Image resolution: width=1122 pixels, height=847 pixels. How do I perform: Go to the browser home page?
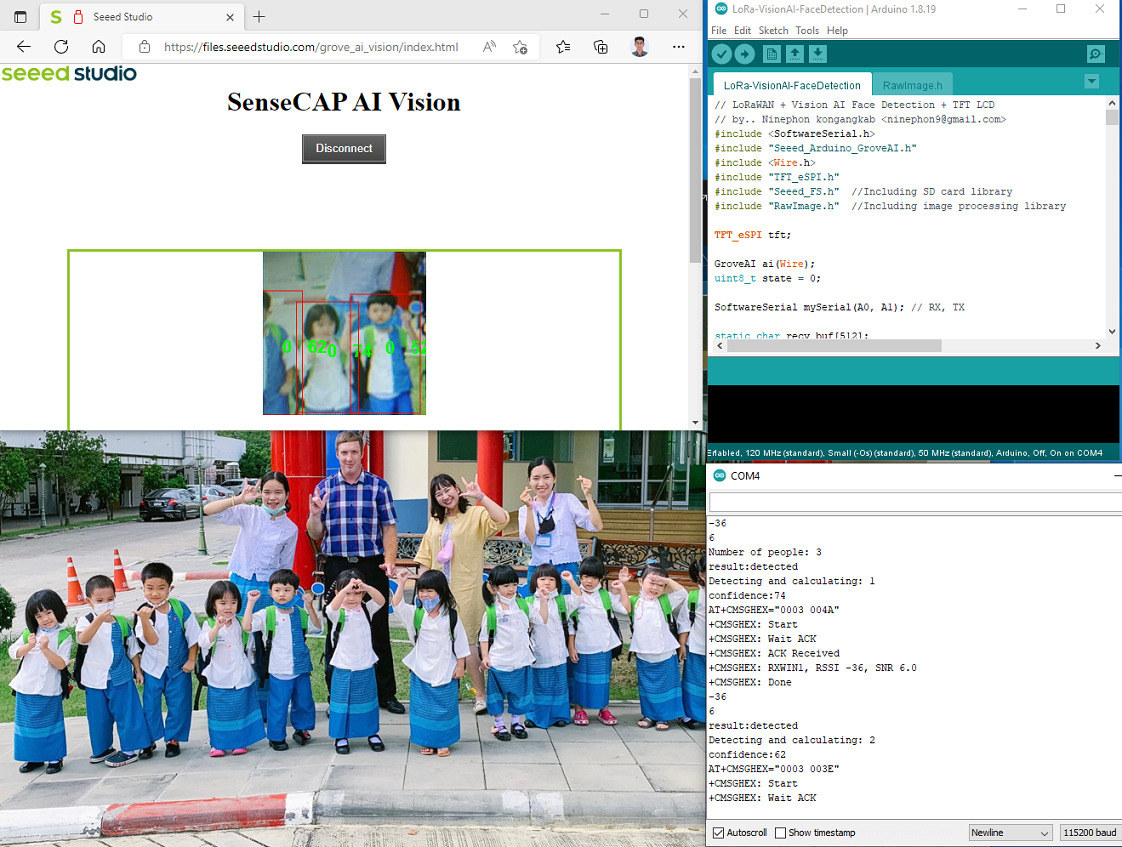99,47
